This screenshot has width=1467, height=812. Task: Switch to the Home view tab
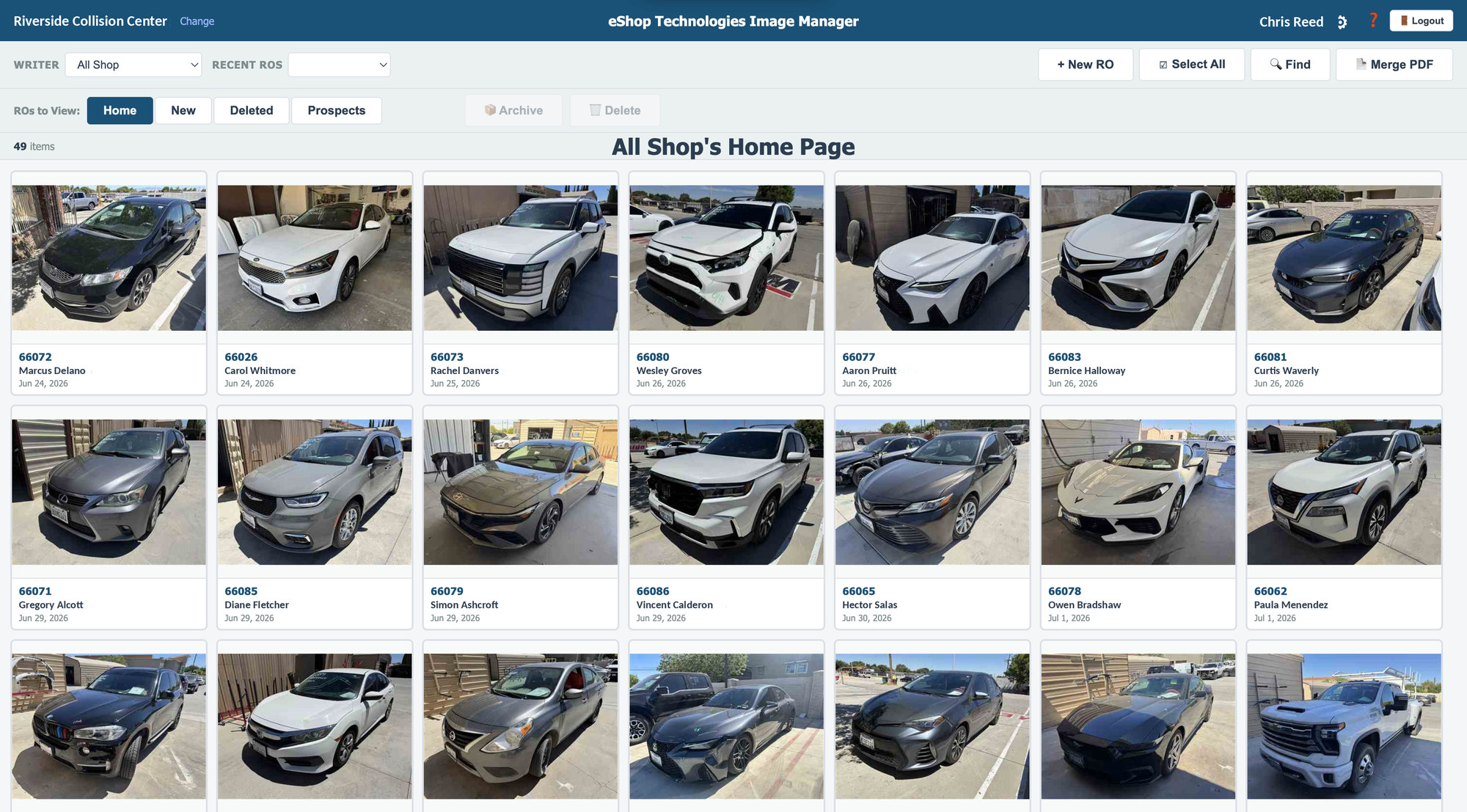tap(120, 110)
